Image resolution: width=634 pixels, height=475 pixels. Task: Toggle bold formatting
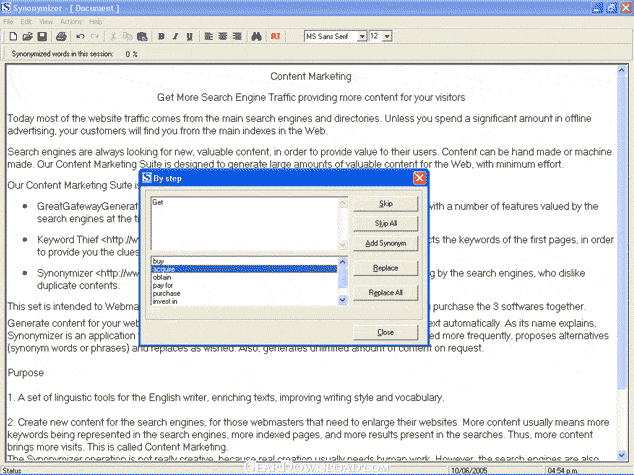(x=161, y=36)
